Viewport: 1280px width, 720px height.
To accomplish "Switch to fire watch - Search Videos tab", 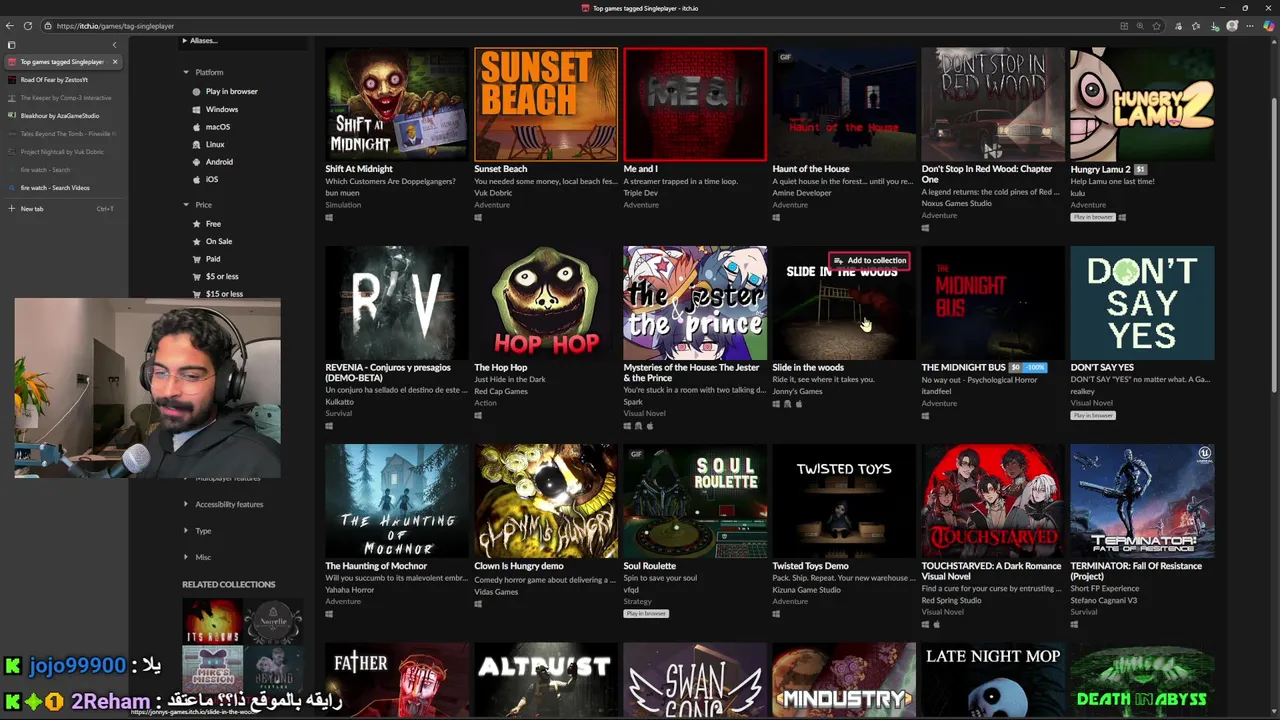I will [x=62, y=188].
